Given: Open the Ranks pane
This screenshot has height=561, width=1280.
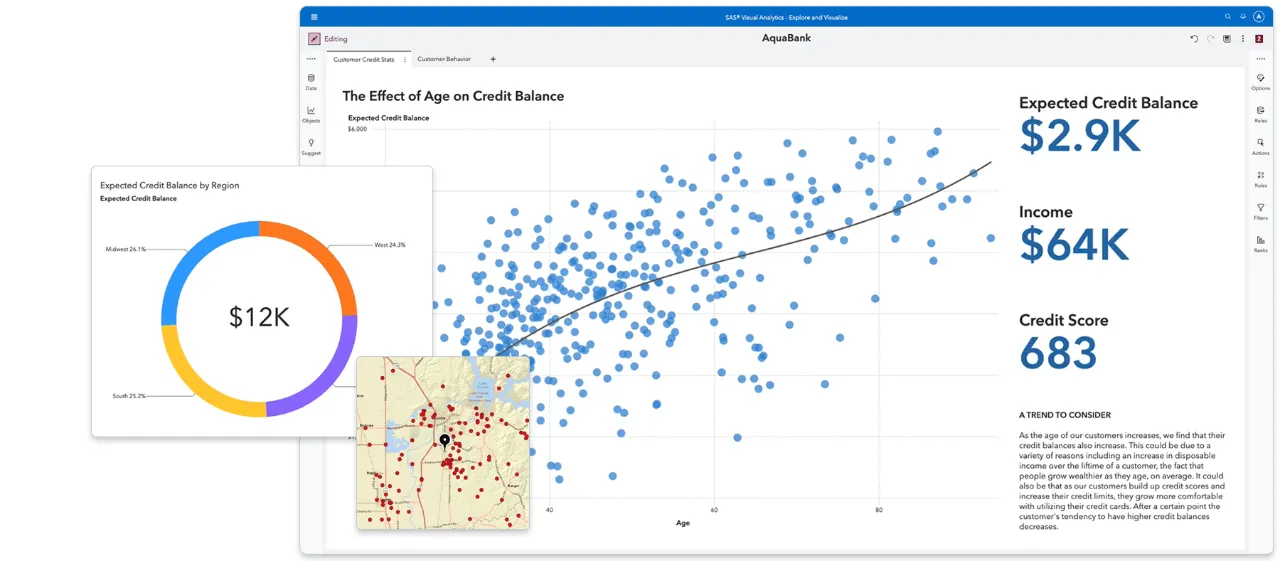Looking at the screenshot, I should 1260,243.
